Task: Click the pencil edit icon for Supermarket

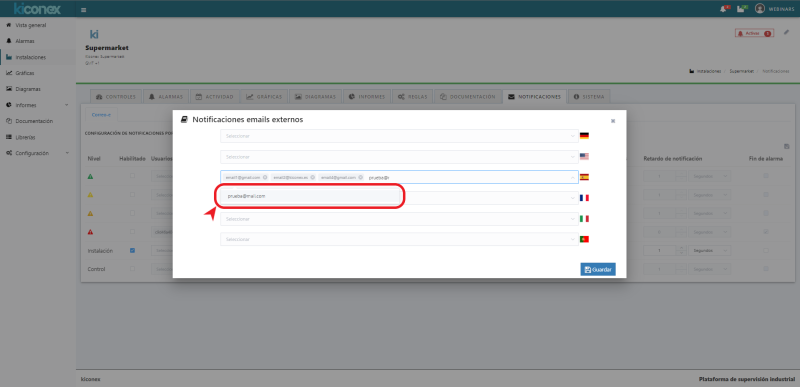Action: 786,32
